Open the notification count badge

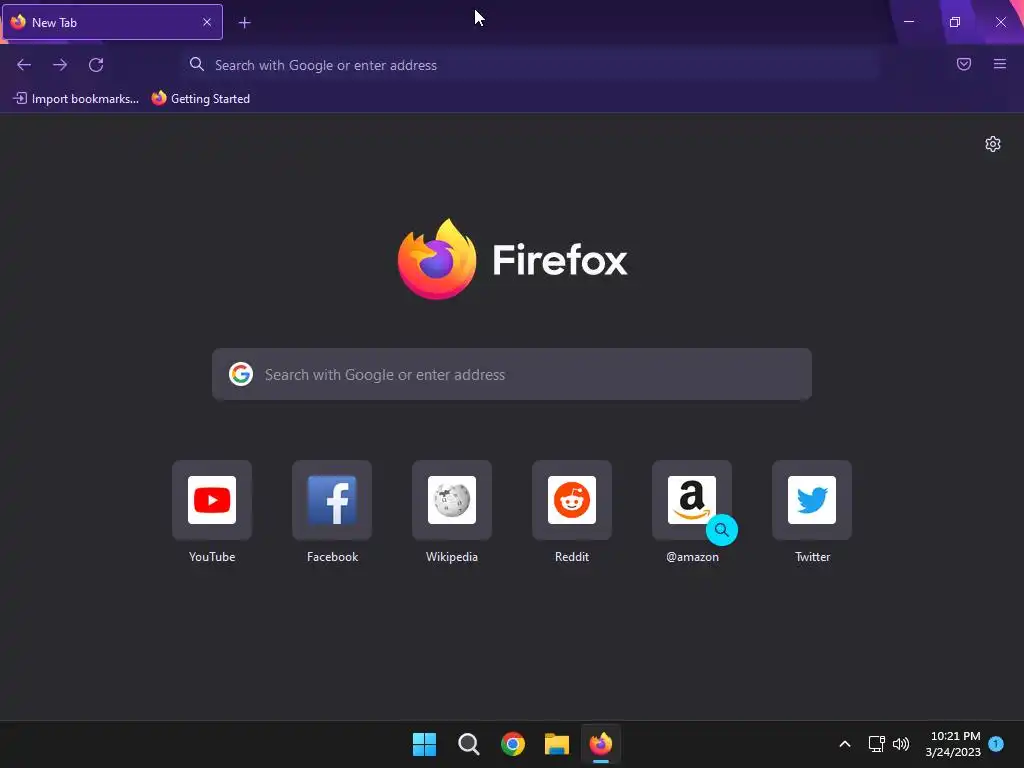996,744
